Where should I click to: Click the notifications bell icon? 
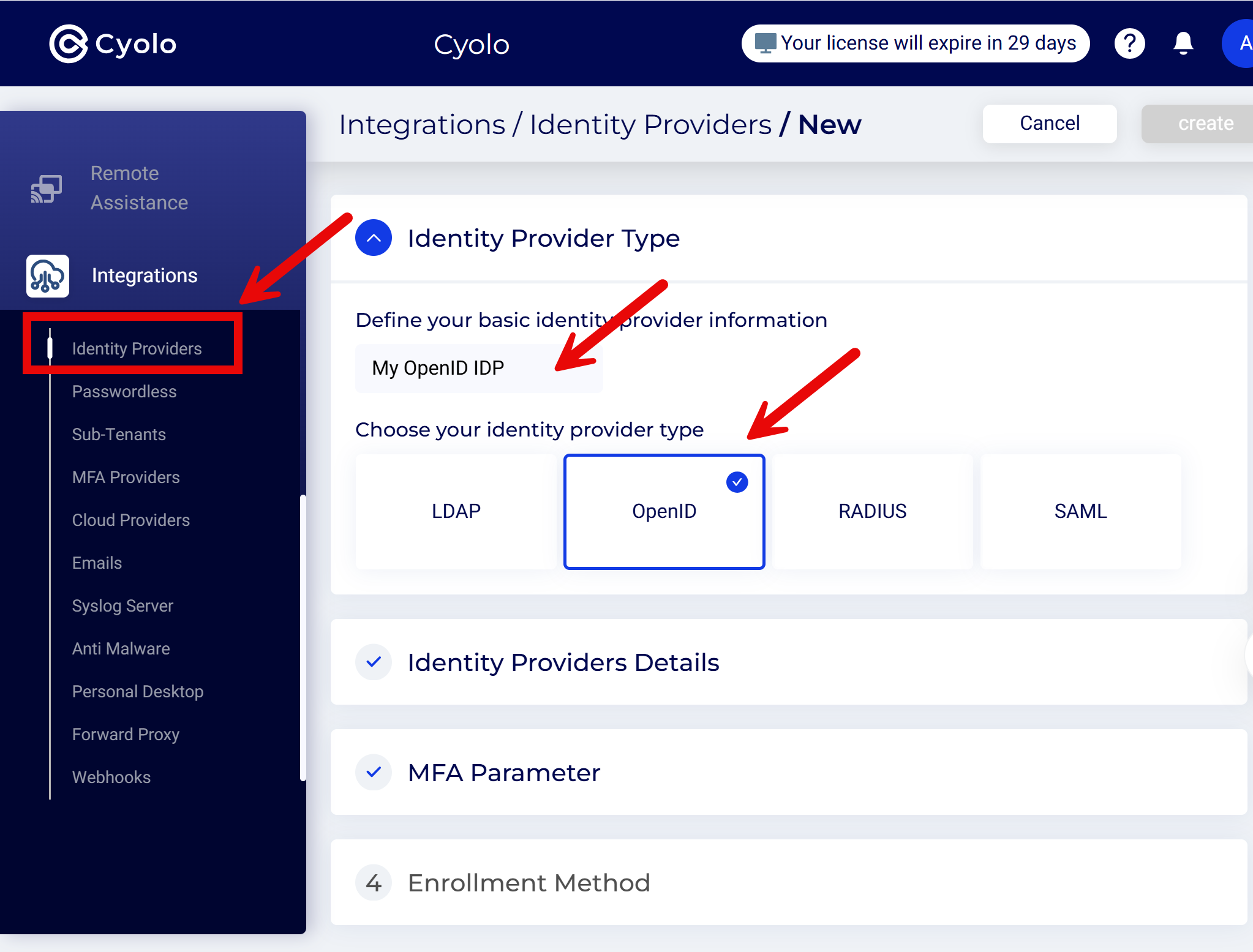(x=1182, y=43)
